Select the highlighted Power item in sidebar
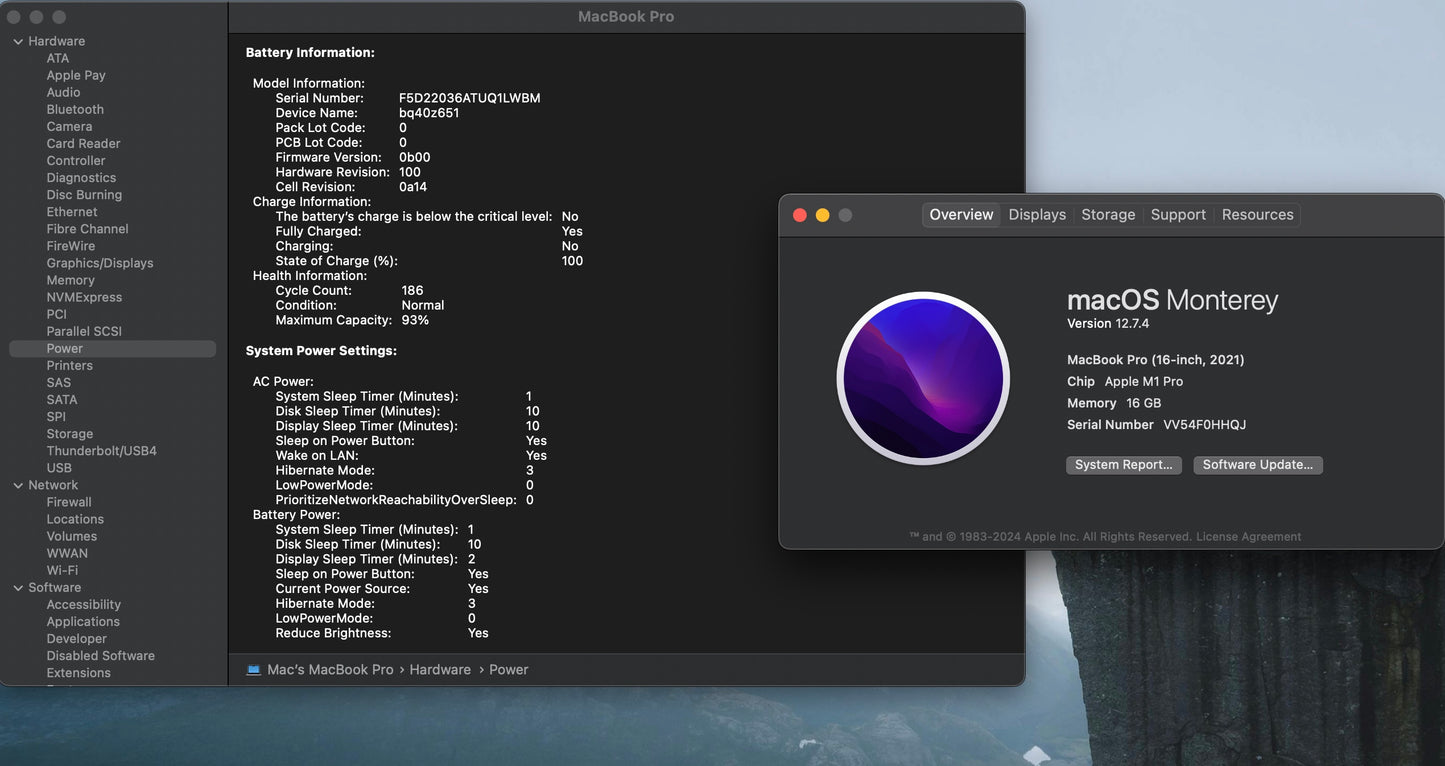 pos(112,349)
